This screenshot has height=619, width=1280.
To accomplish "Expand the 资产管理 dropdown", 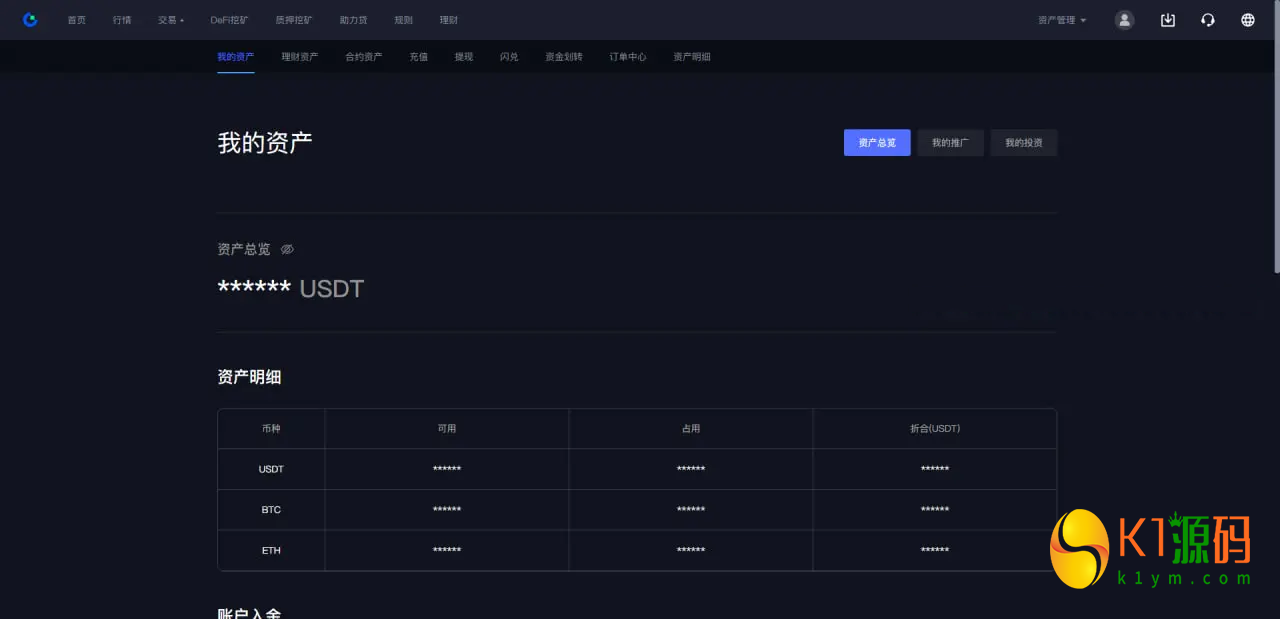I will click(x=1062, y=20).
